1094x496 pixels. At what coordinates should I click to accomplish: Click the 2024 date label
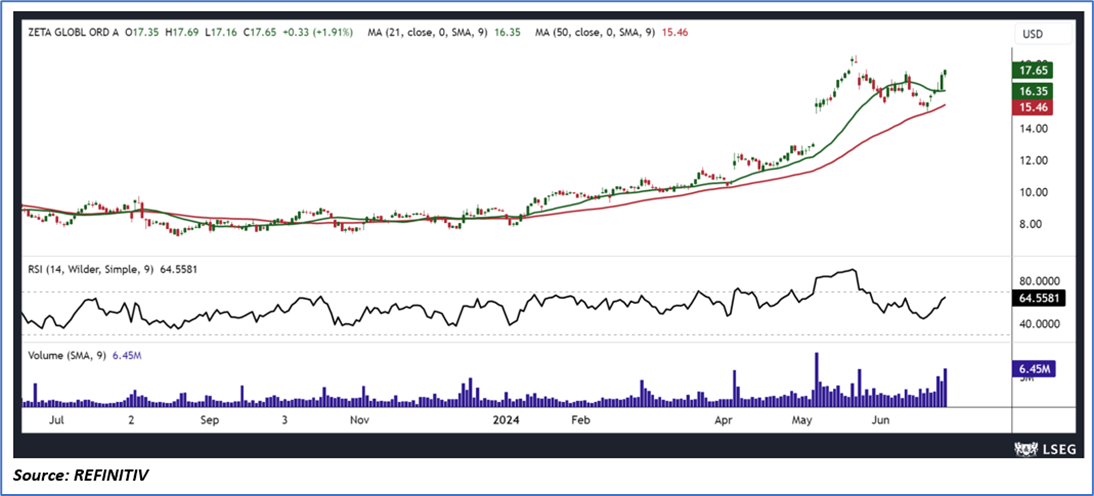(504, 421)
